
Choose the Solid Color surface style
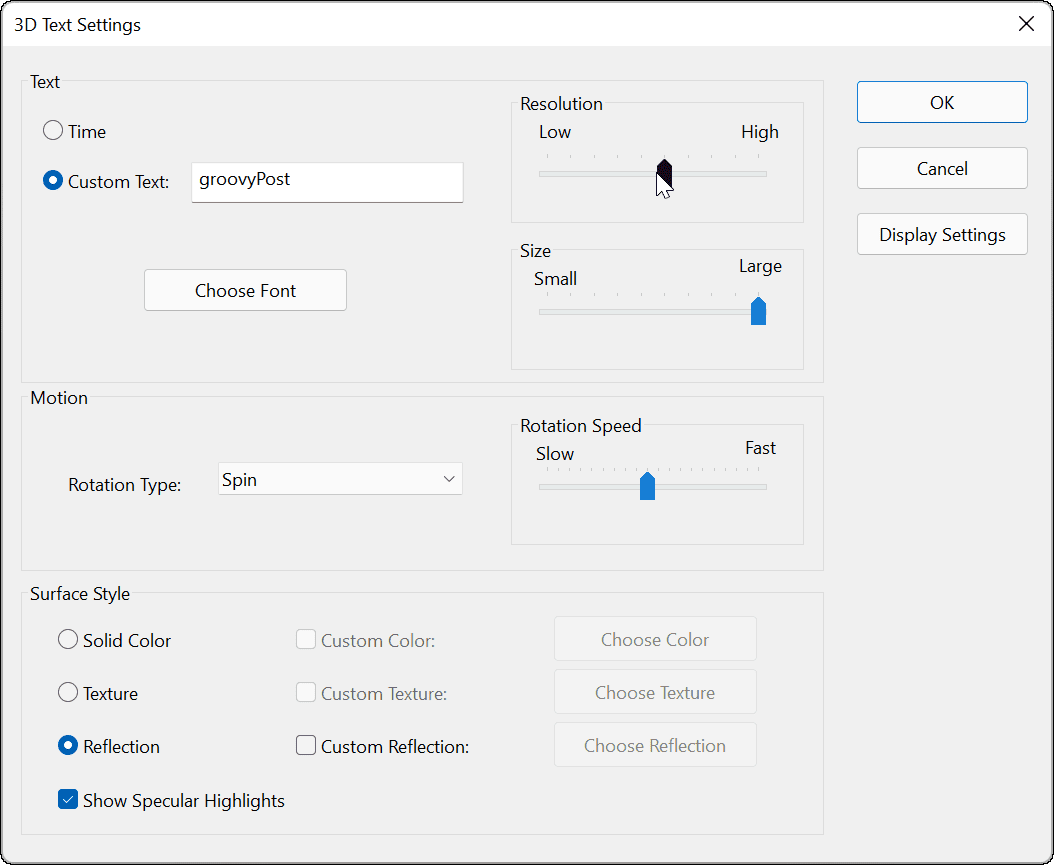coord(67,640)
